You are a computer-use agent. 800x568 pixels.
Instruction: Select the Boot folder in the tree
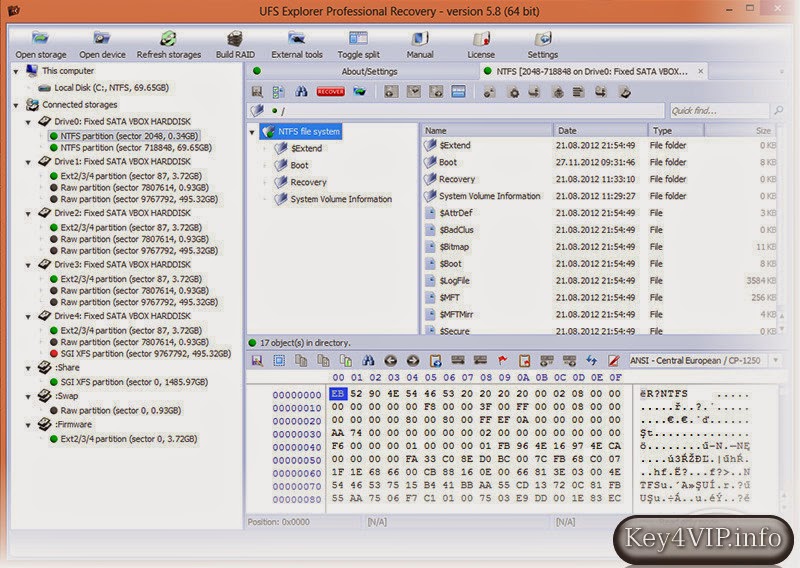[299, 165]
